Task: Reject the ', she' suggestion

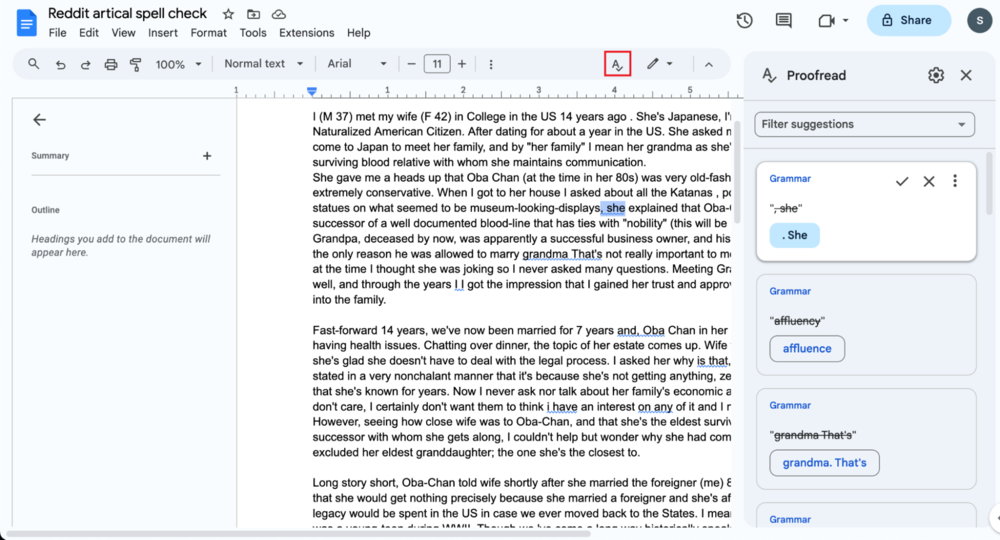Action: pyautogui.click(x=929, y=181)
